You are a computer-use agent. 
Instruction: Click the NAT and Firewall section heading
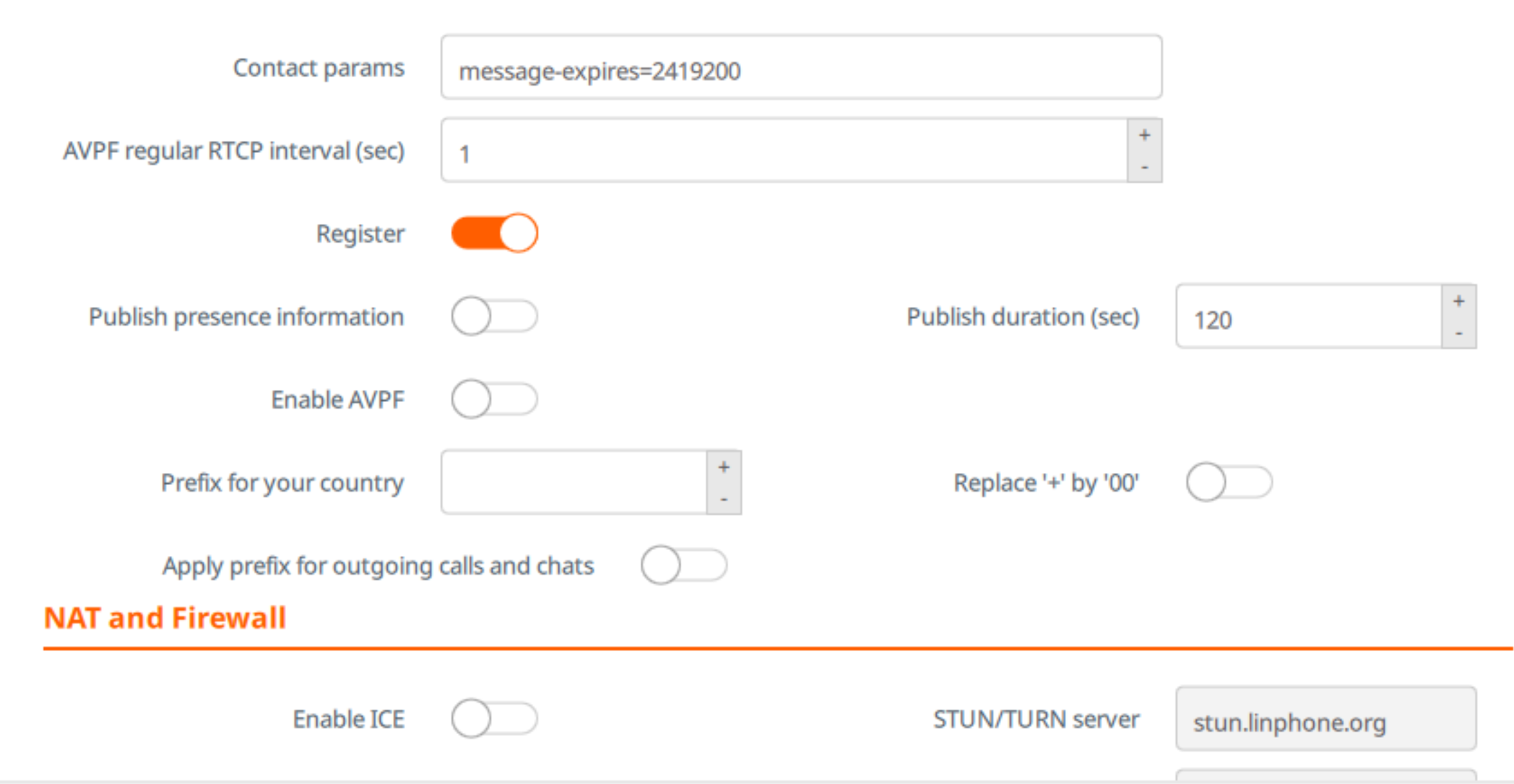tap(165, 619)
